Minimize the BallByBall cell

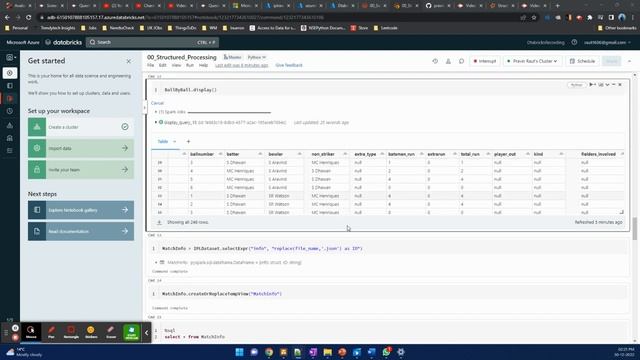point(613,84)
